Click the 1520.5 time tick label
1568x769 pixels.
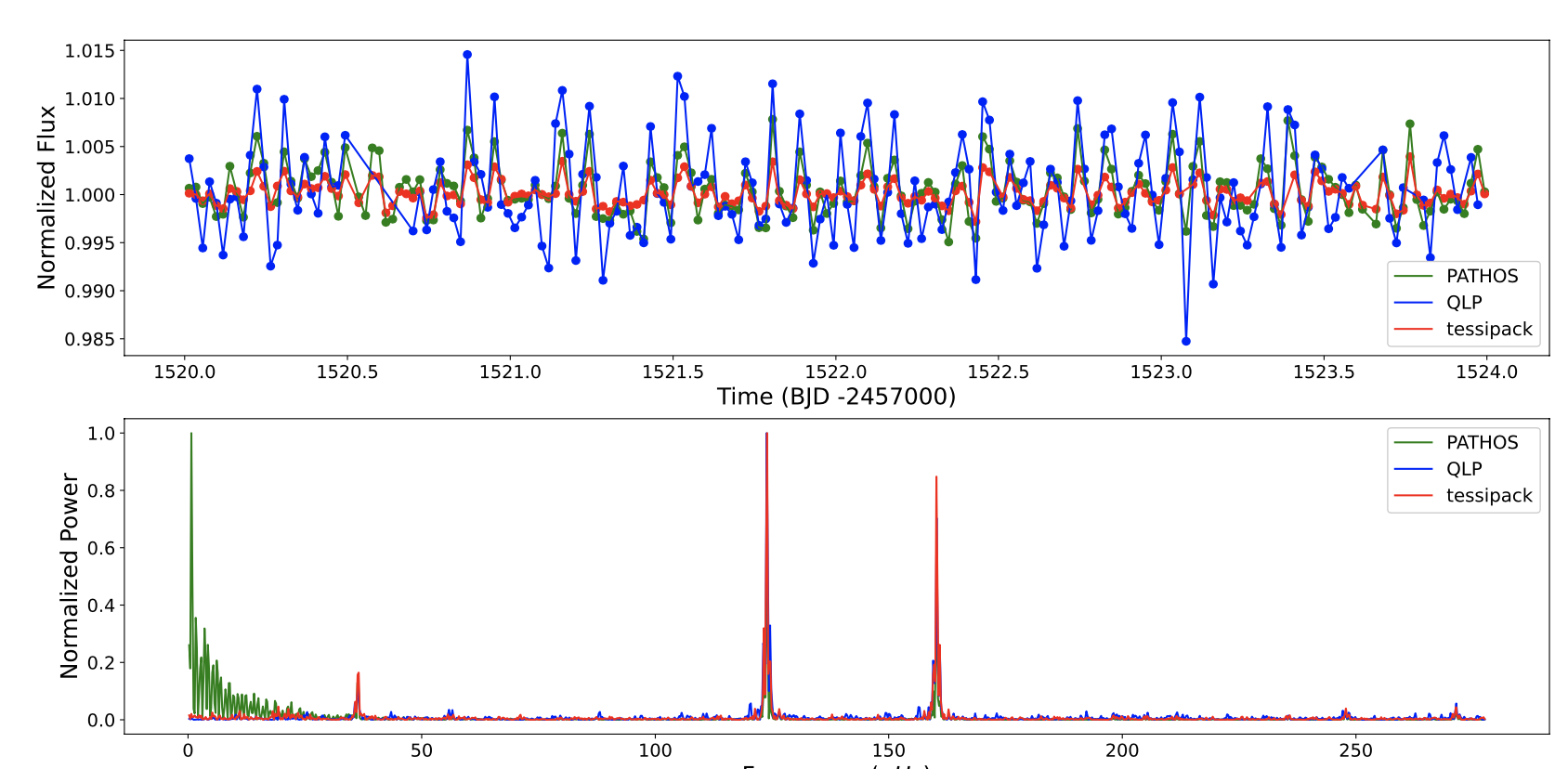[x=347, y=371]
